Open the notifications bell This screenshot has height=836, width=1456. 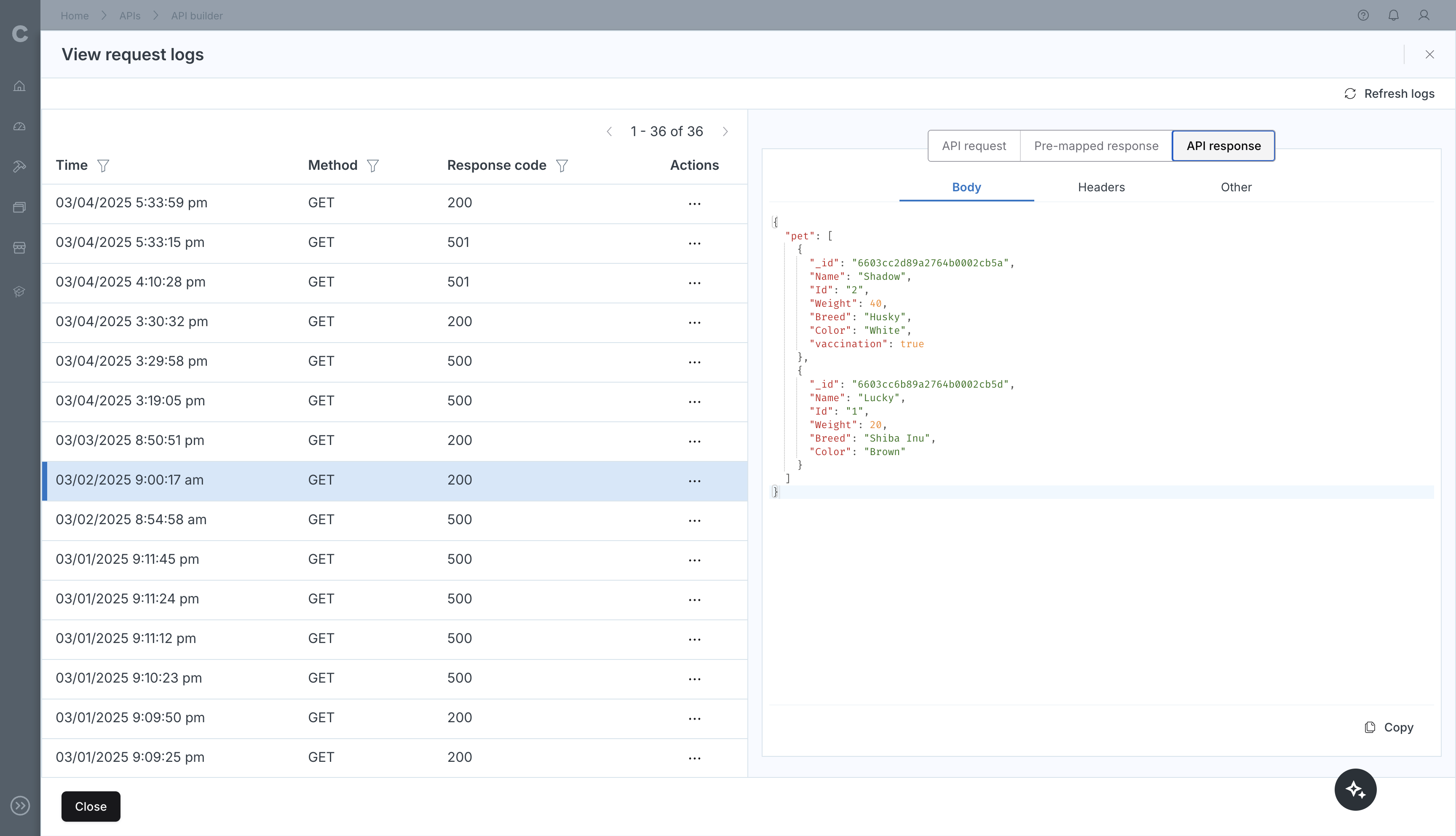[x=1394, y=16]
